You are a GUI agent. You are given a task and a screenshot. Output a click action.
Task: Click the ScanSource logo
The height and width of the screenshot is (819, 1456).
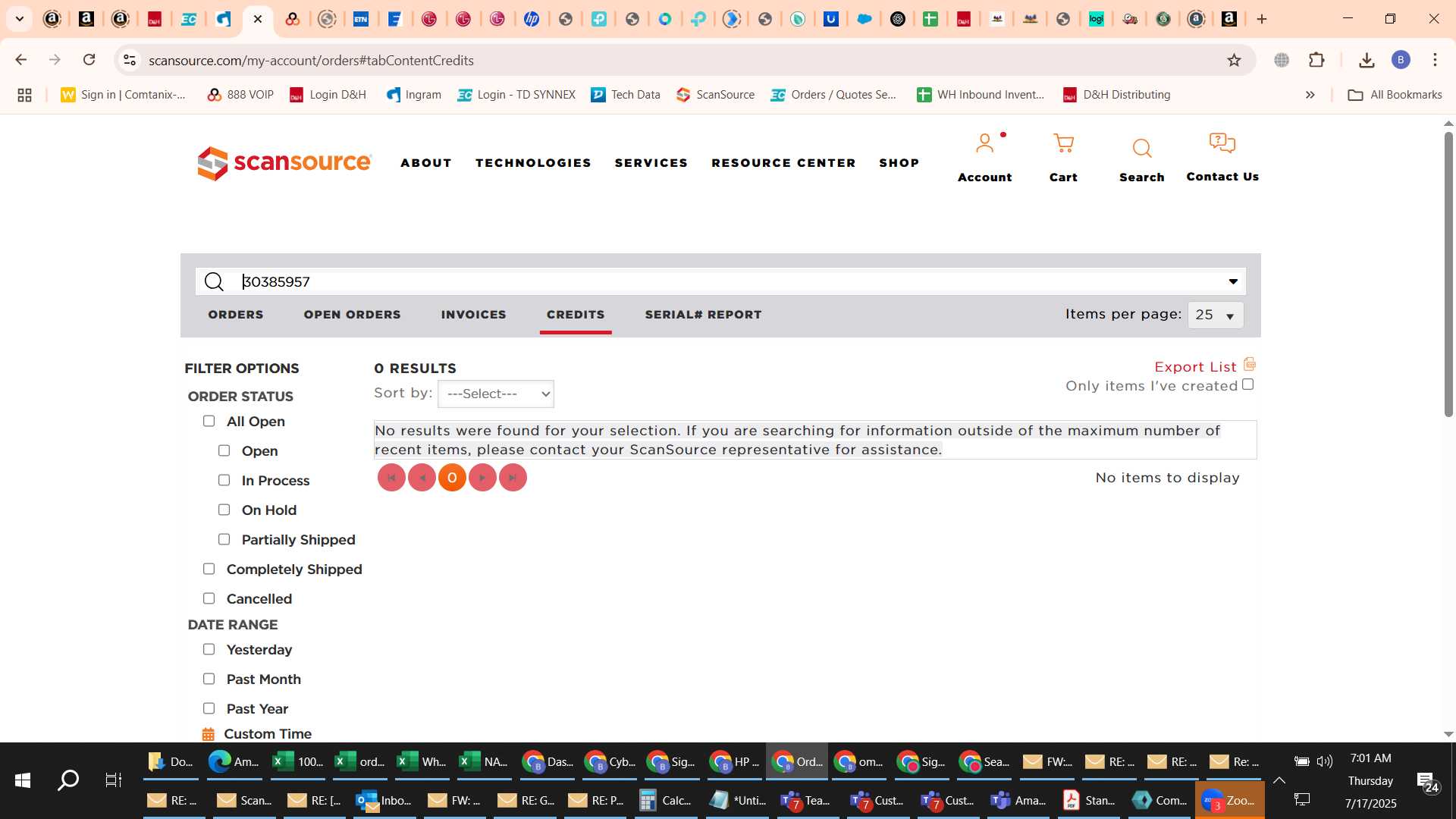[284, 163]
